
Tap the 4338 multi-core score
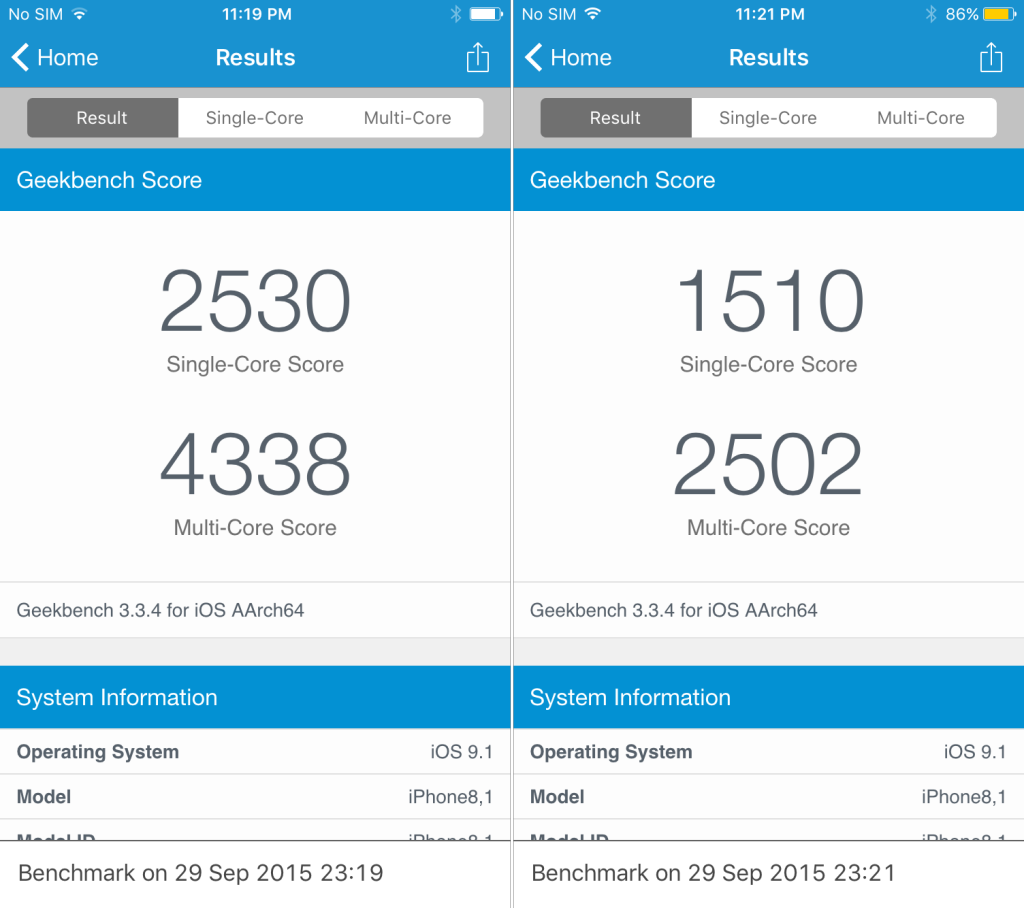tap(255, 464)
